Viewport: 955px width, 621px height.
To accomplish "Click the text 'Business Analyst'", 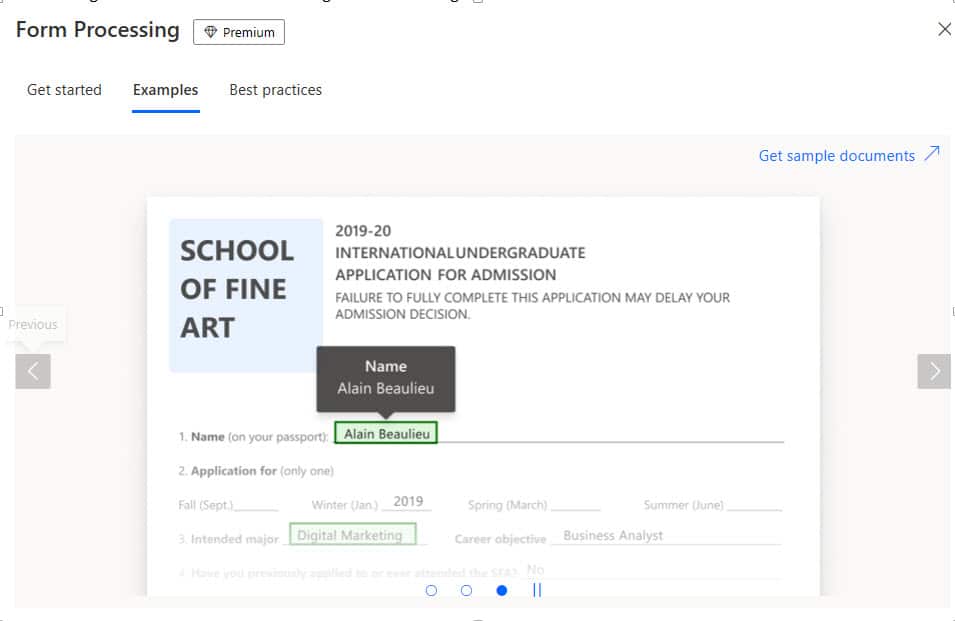I will (x=613, y=535).
